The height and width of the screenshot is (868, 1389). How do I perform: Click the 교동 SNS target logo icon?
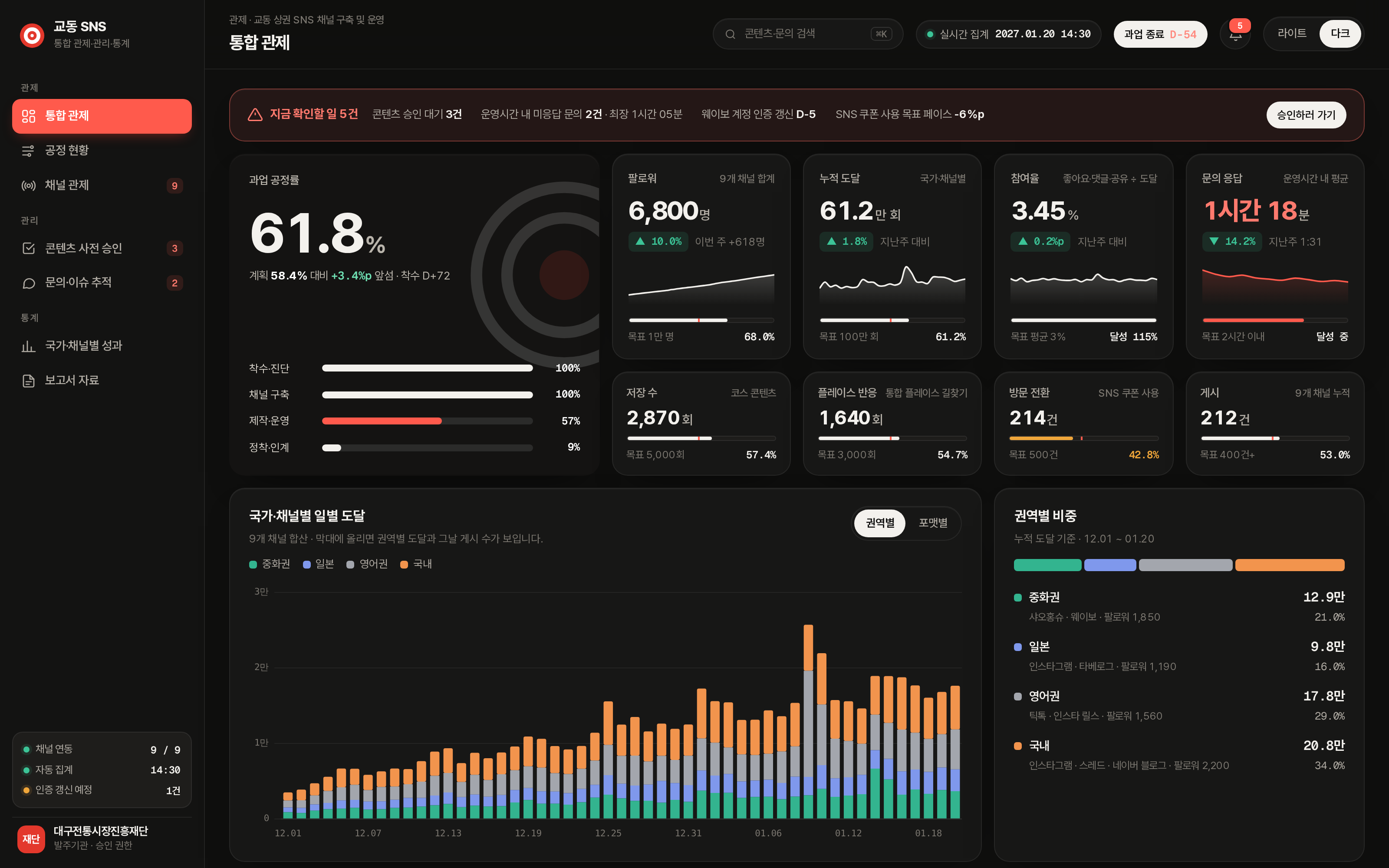point(32,35)
